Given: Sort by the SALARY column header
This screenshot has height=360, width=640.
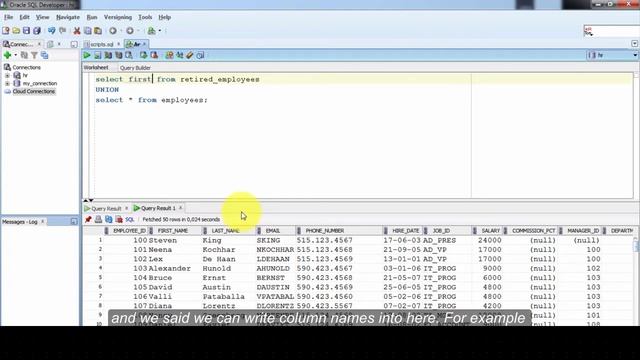Looking at the screenshot, I should pos(490,231).
